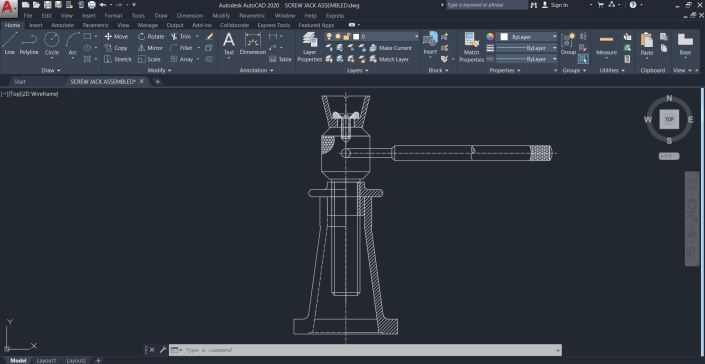Select the Circle drawing tool

coord(52,44)
